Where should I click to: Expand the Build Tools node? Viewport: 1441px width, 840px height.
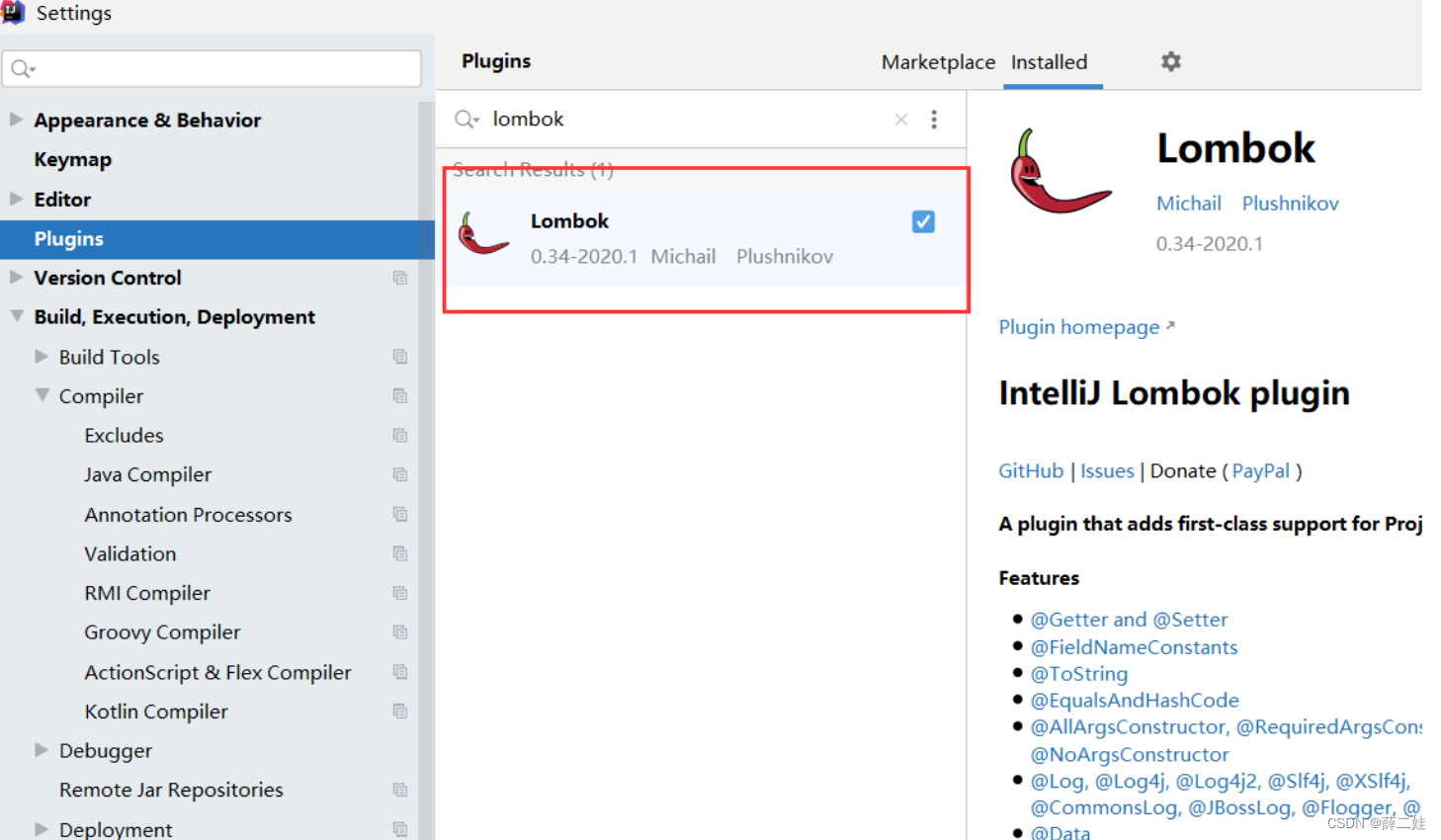click(x=42, y=356)
